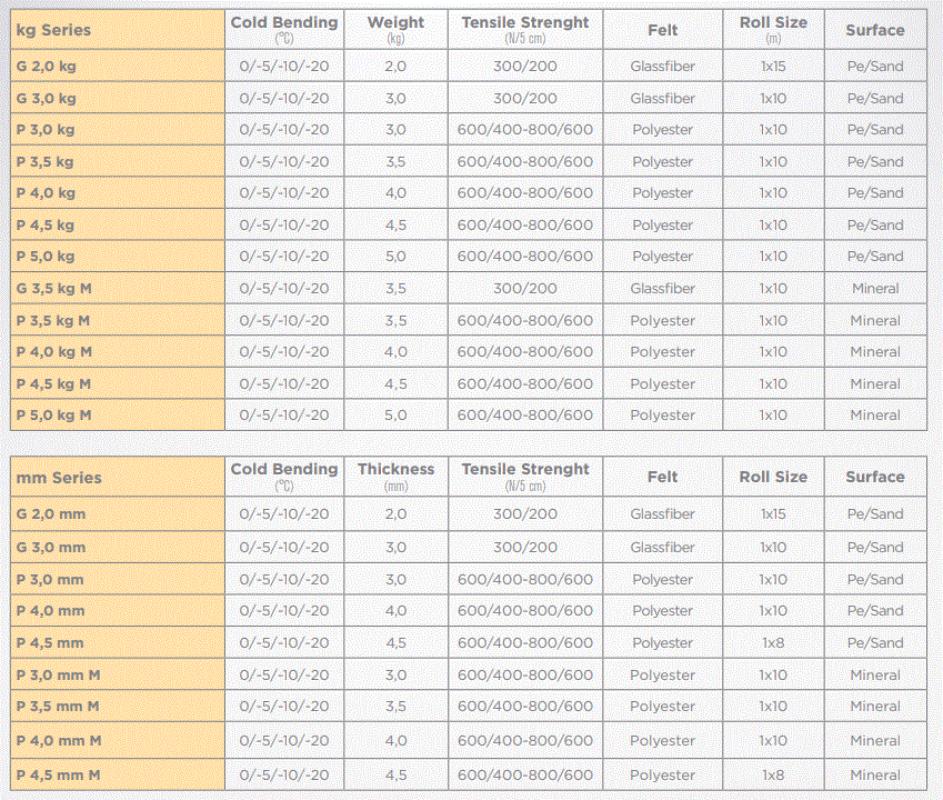Select the P 3,0 kg row label
Screen dimensions: 943x800
[46, 130]
